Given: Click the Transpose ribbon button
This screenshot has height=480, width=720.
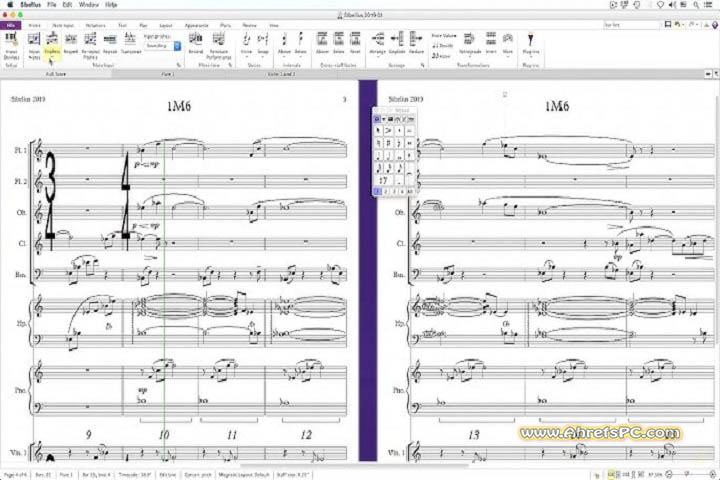Looking at the screenshot, I should (131, 44).
